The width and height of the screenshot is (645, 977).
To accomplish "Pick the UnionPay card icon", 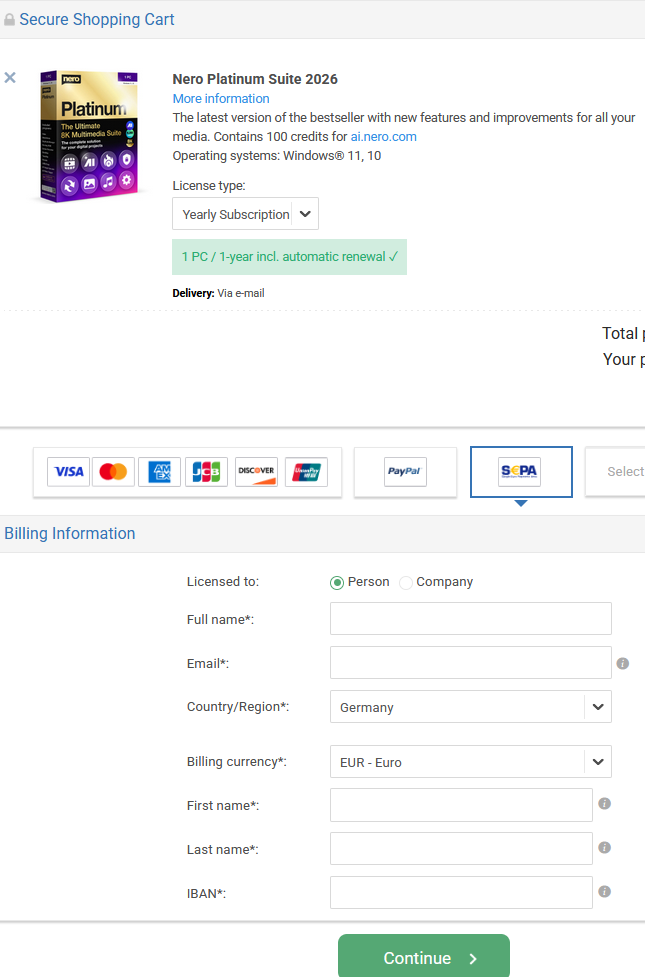I will [x=306, y=472].
